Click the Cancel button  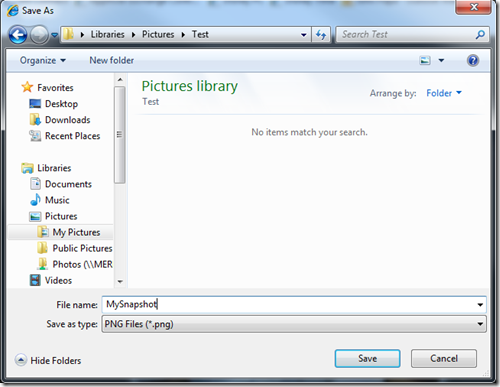[x=444, y=358]
